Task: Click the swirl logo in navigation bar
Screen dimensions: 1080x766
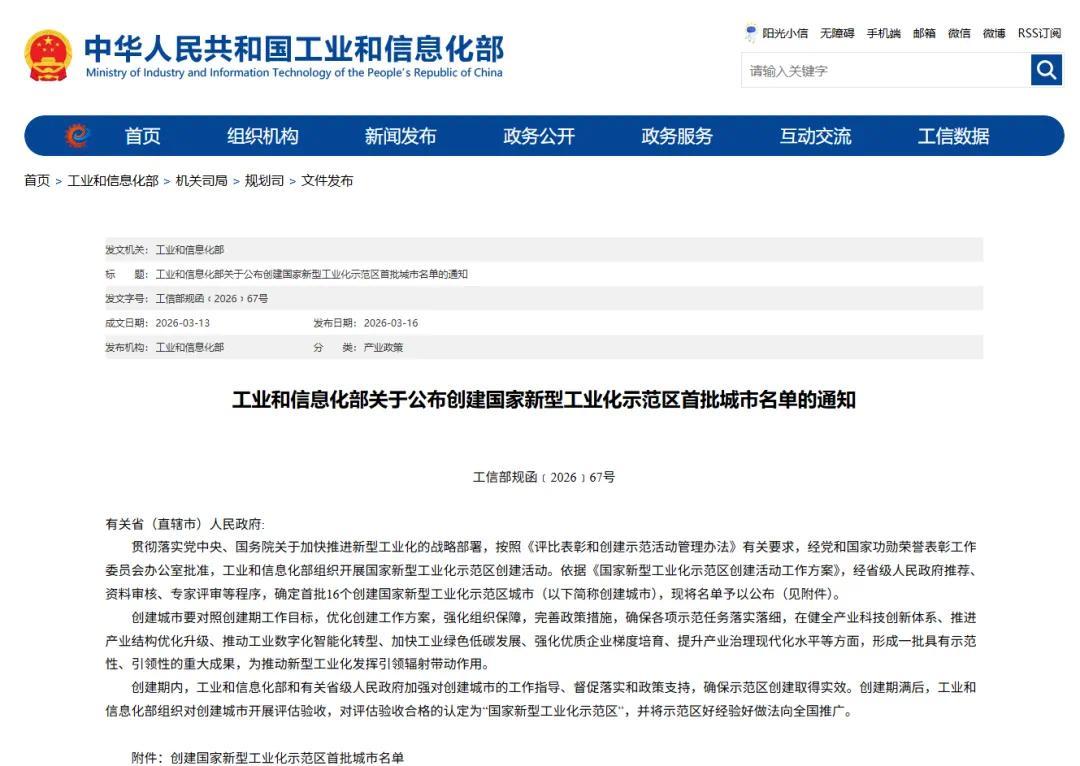Action: click(x=77, y=136)
